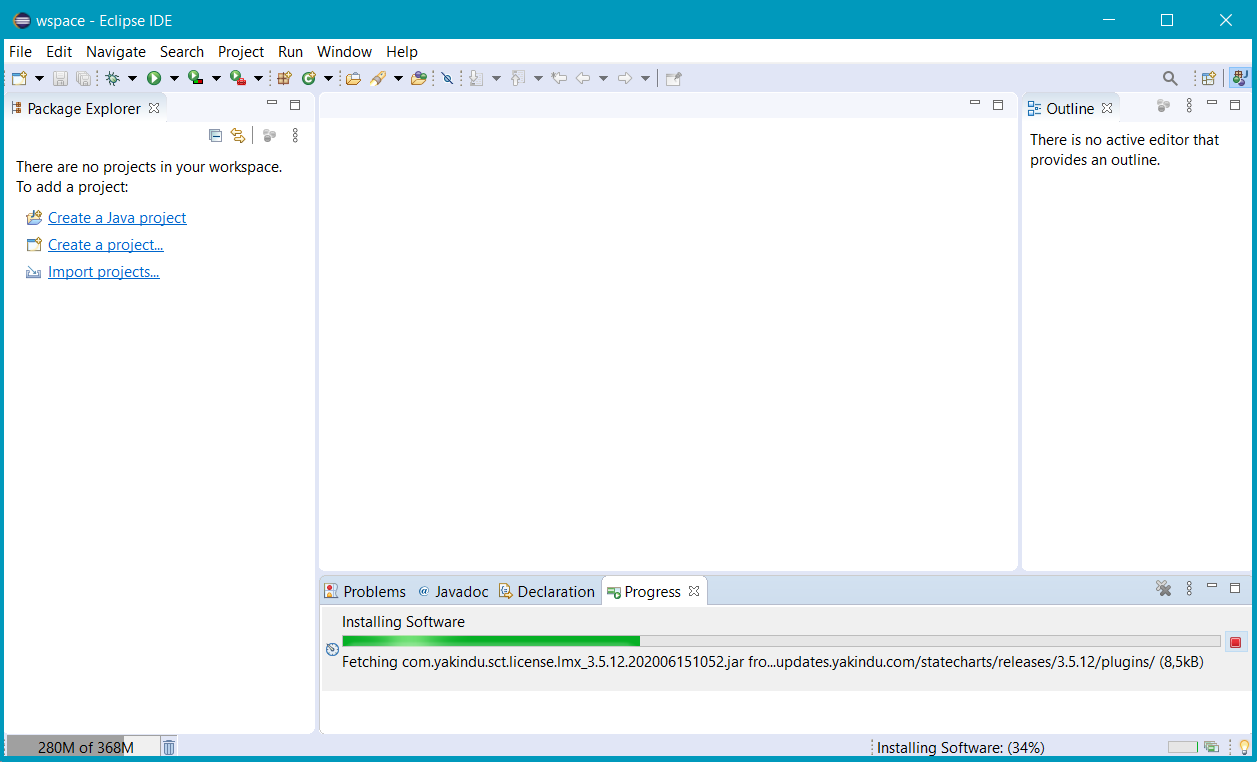Cancel the Installing Software operation with red stop button

click(1235, 642)
